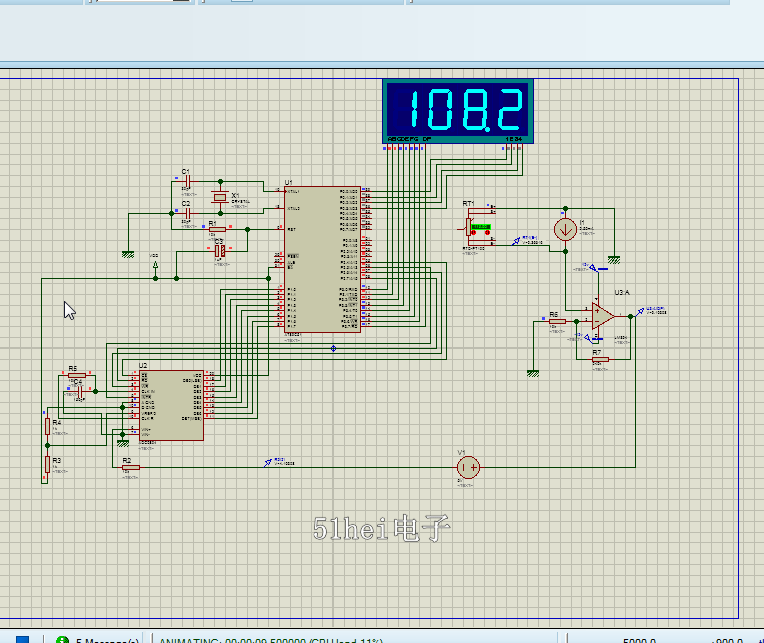Select resistor R6
This screenshot has width=764, height=643.
pyautogui.click(x=557, y=322)
